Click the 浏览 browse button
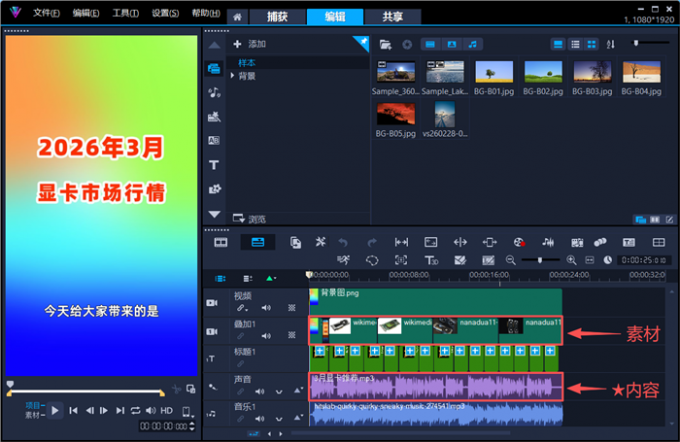The image size is (680, 442). 250,219
